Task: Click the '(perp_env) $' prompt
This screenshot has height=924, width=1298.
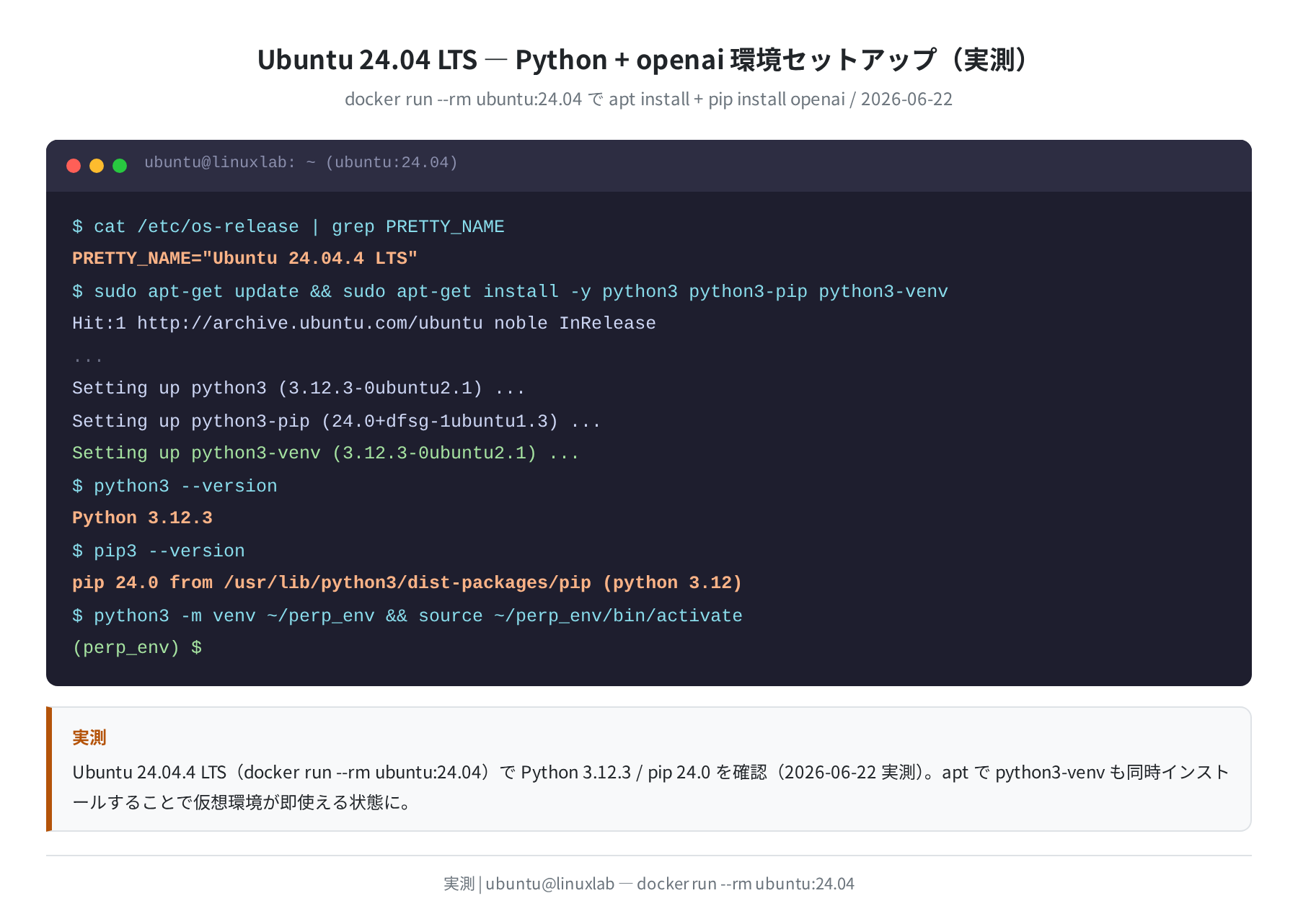Action: [137, 648]
